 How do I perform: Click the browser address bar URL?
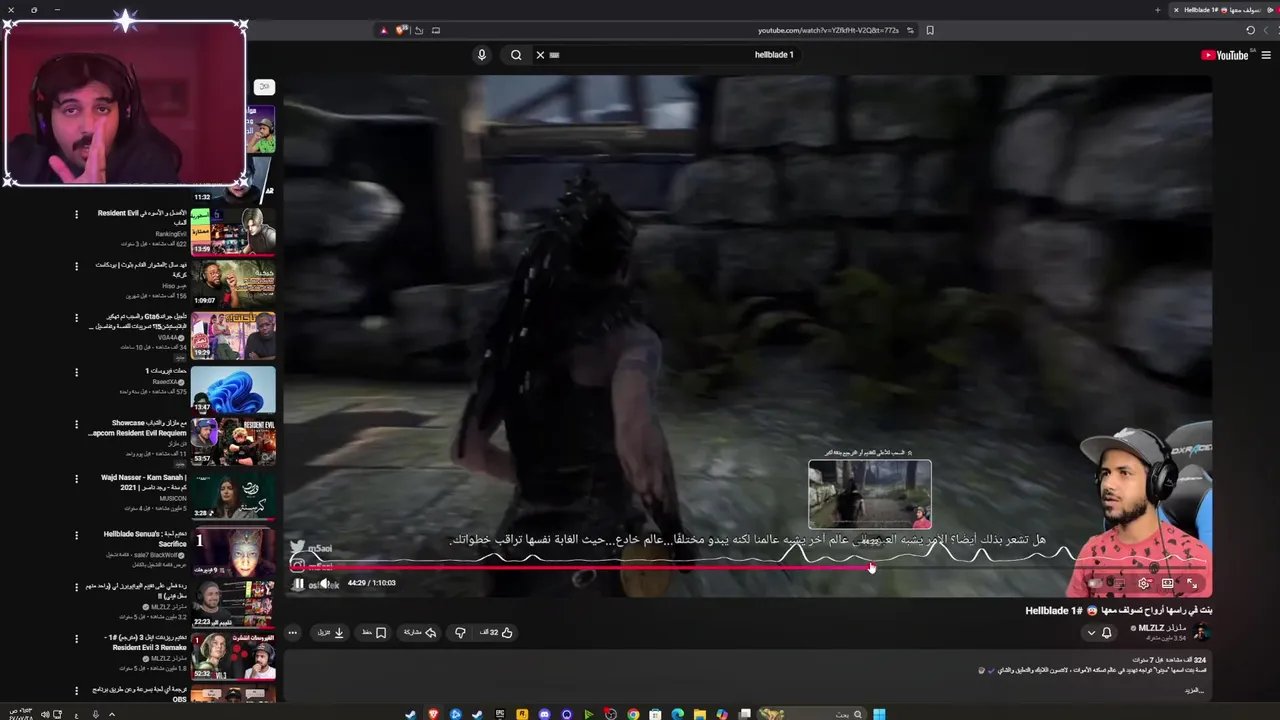click(x=828, y=30)
